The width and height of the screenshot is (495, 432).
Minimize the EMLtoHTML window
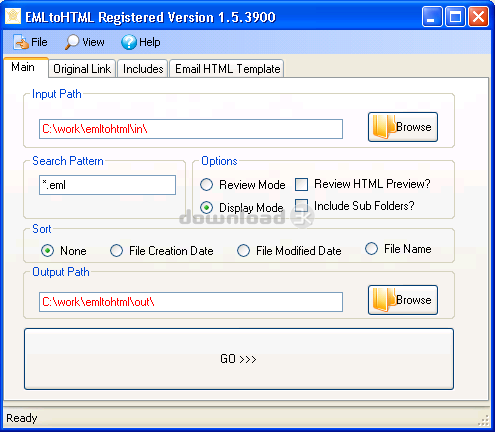[432, 16]
